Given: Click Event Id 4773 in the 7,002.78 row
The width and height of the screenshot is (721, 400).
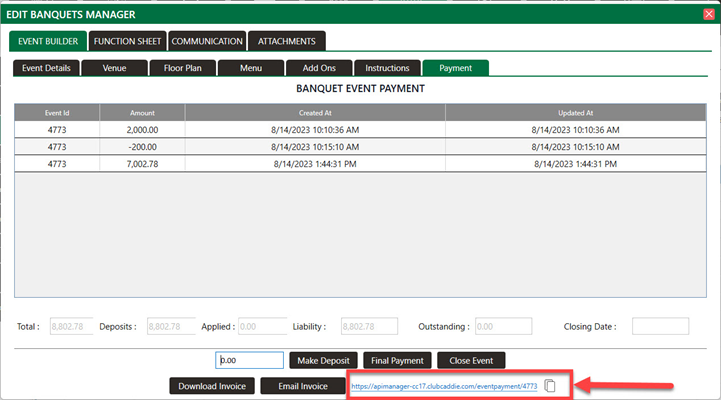Looking at the screenshot, I should click(57, 164).
